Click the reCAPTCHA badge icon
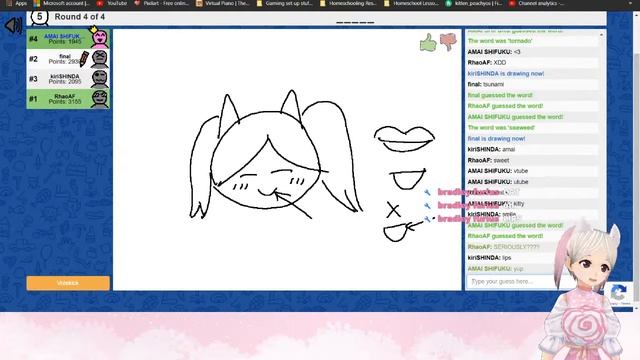The width and height of the screenshot is (640, 360). pos(619,292)
